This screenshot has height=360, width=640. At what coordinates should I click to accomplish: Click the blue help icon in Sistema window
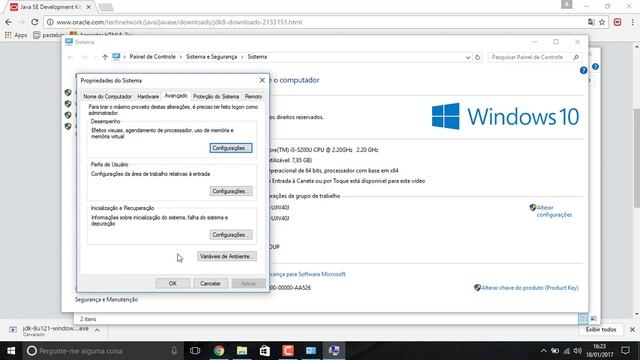click(583, 71)
